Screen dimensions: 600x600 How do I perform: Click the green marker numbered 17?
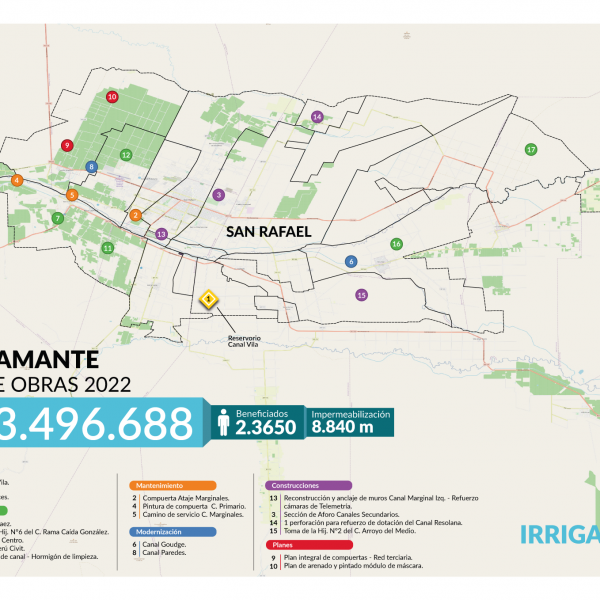[531, 149]
